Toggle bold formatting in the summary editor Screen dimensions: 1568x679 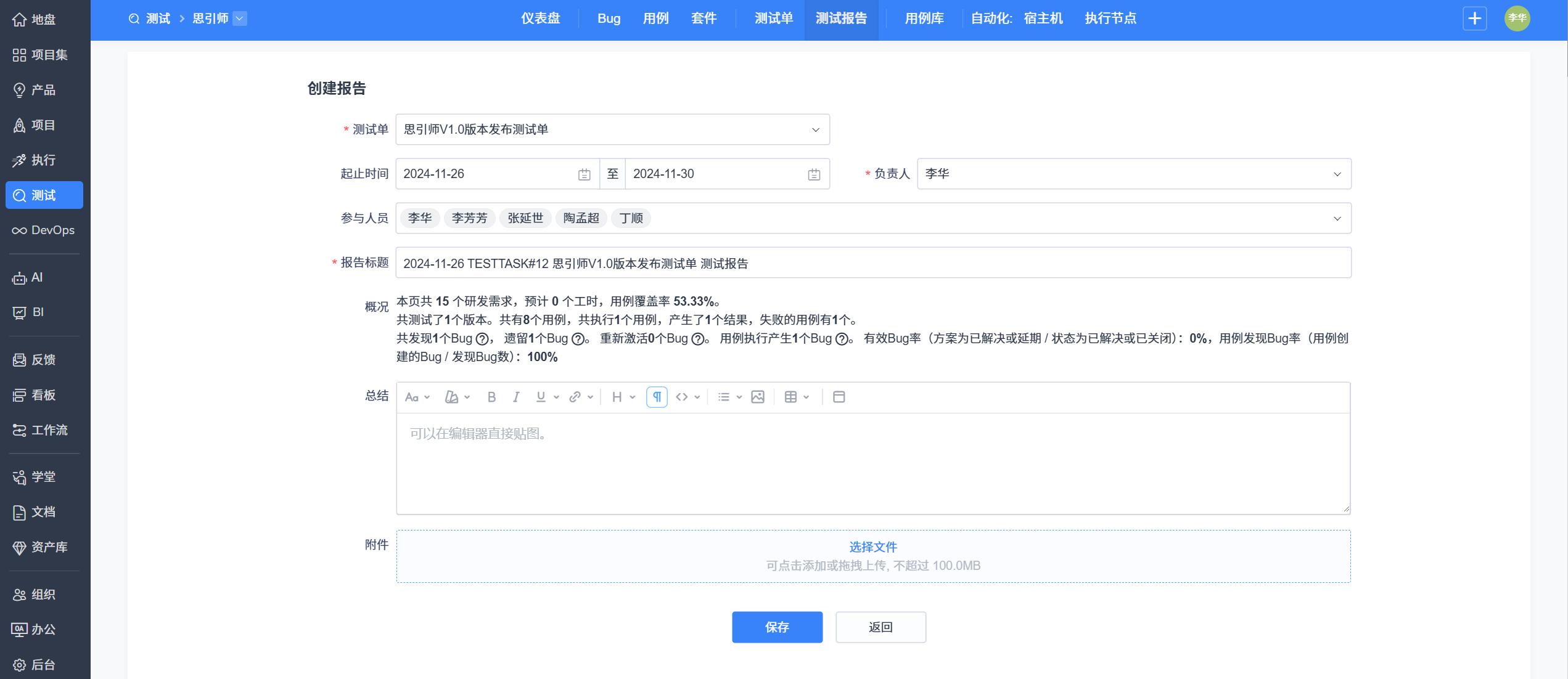coord(491,397)
